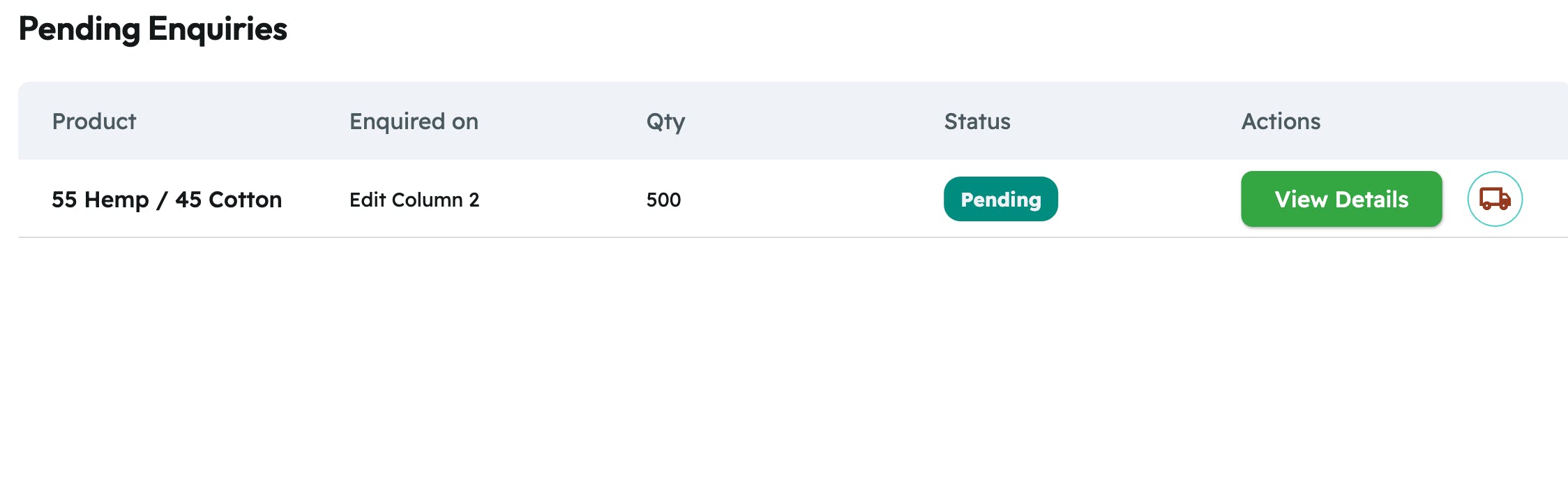Click the Status column header
The image size is (1568, 497).
point(977,121)
